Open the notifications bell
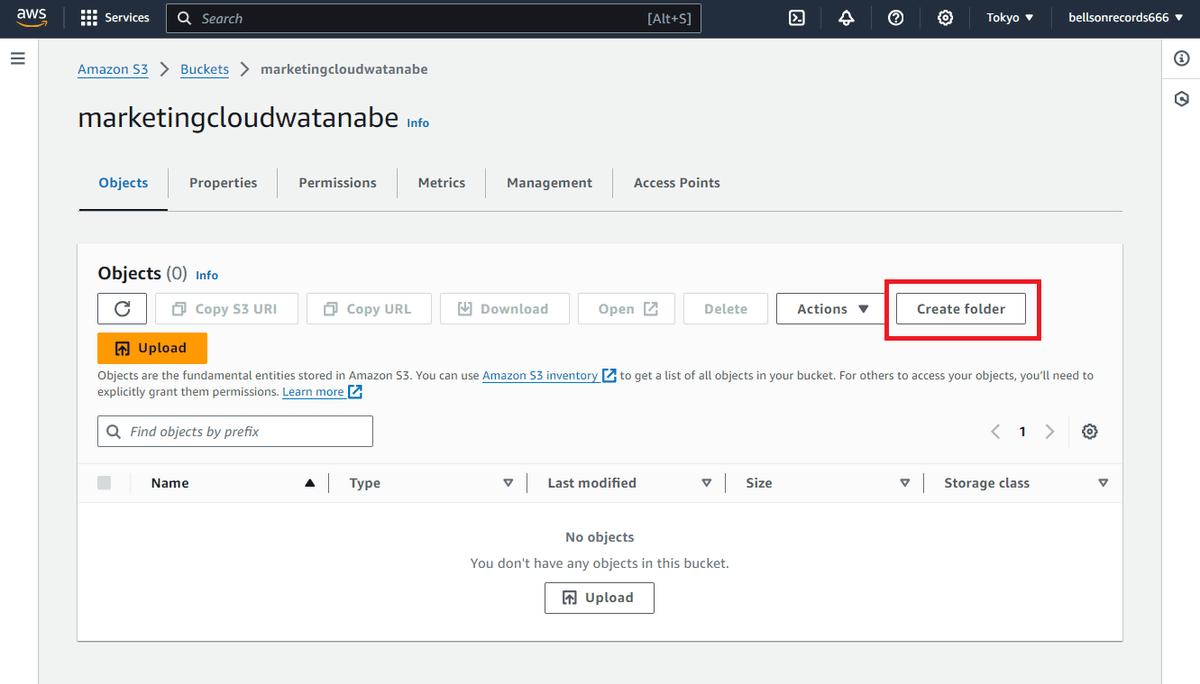 click(x=846, y=18)
